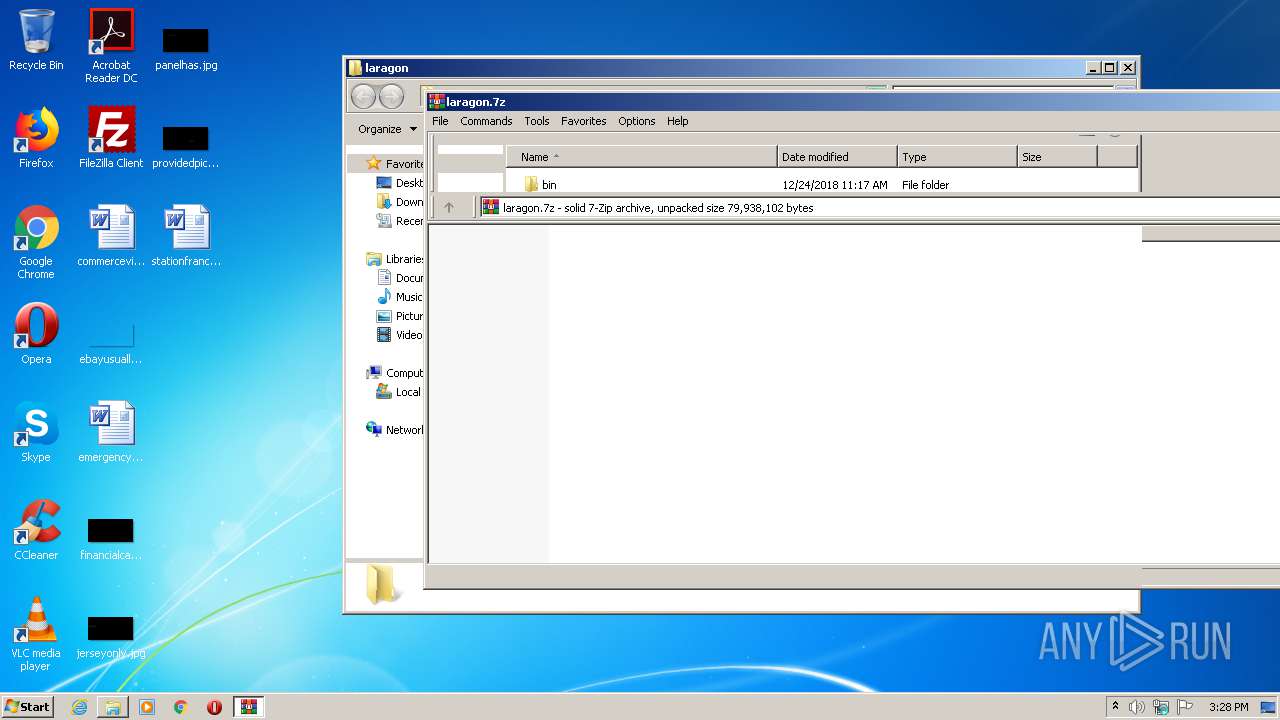1280x720 pixels.
Task: Sort by the Size column header
Action: (1057, 157)
